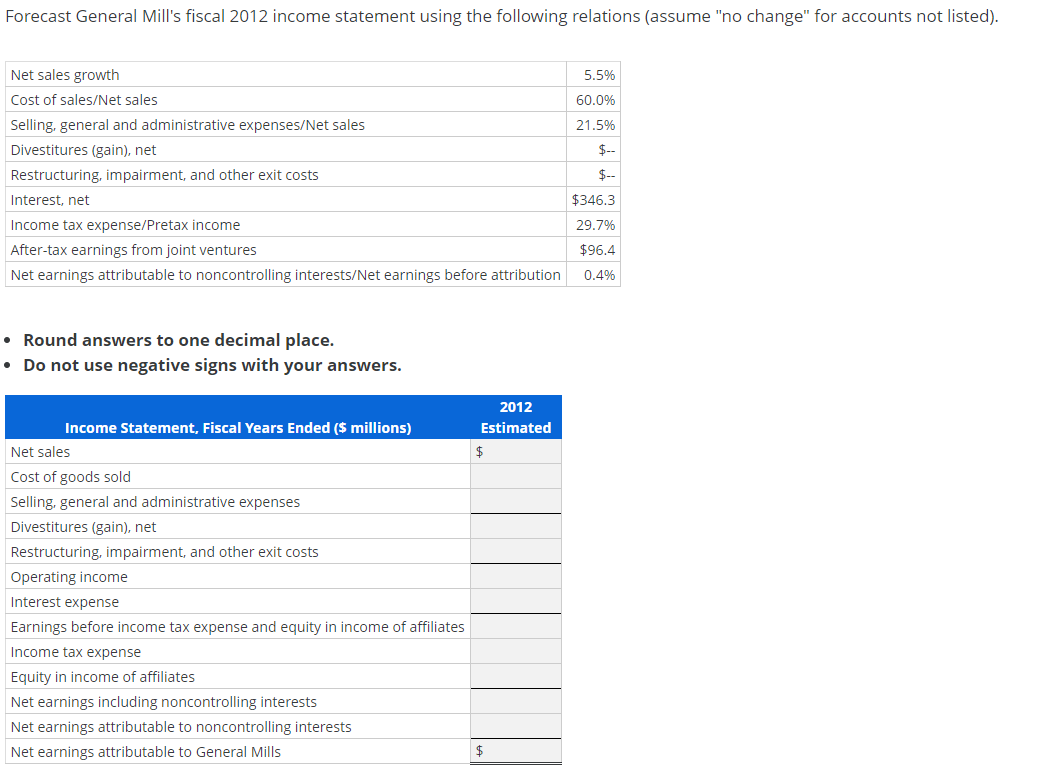Select the $96.4 after-tax joint ventures value

(x=597, y=249)
